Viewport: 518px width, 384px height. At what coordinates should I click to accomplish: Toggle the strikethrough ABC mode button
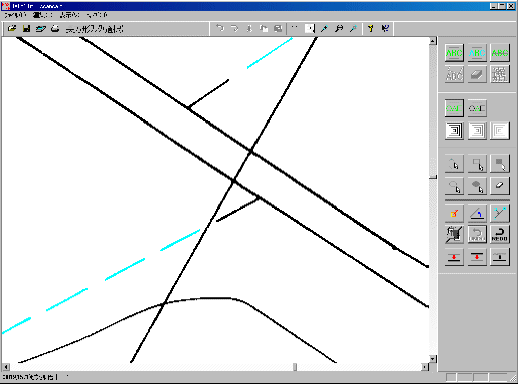pyautogui.click(x=499, y=53)
